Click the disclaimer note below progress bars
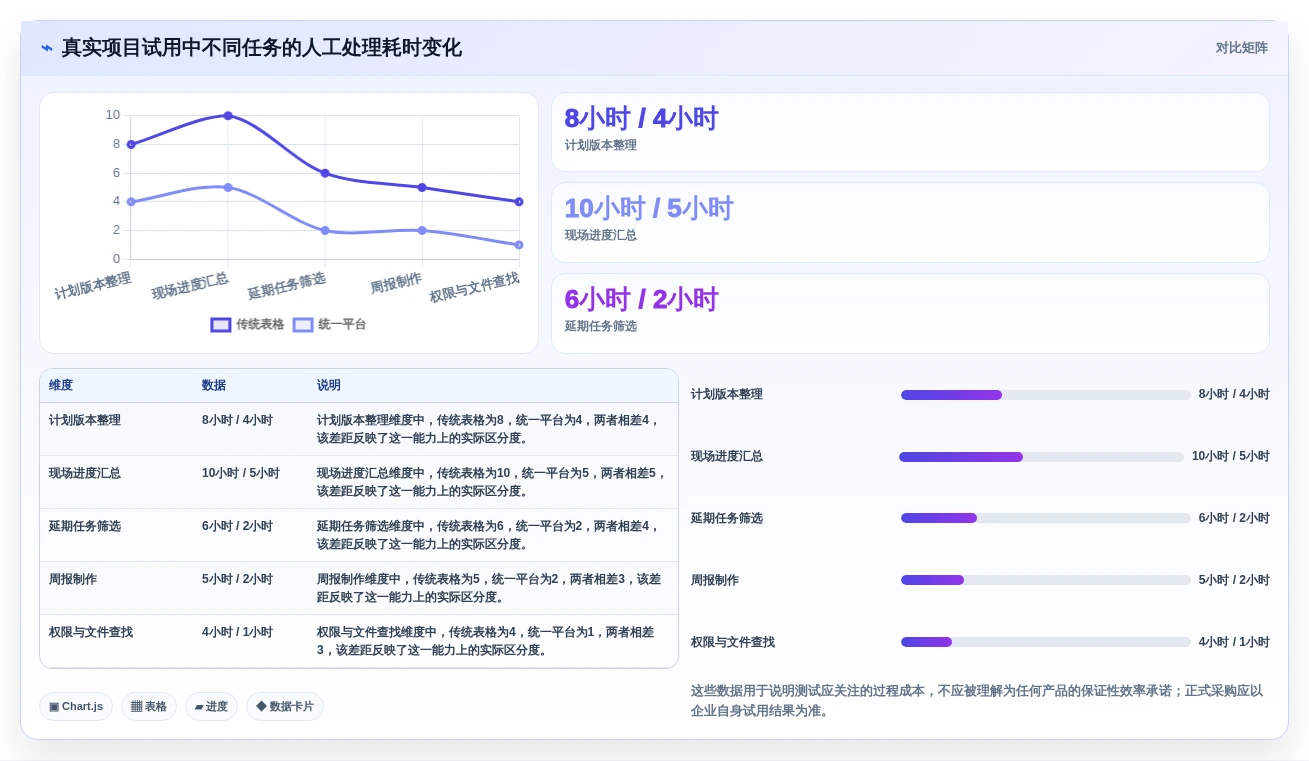 [979, 701]
